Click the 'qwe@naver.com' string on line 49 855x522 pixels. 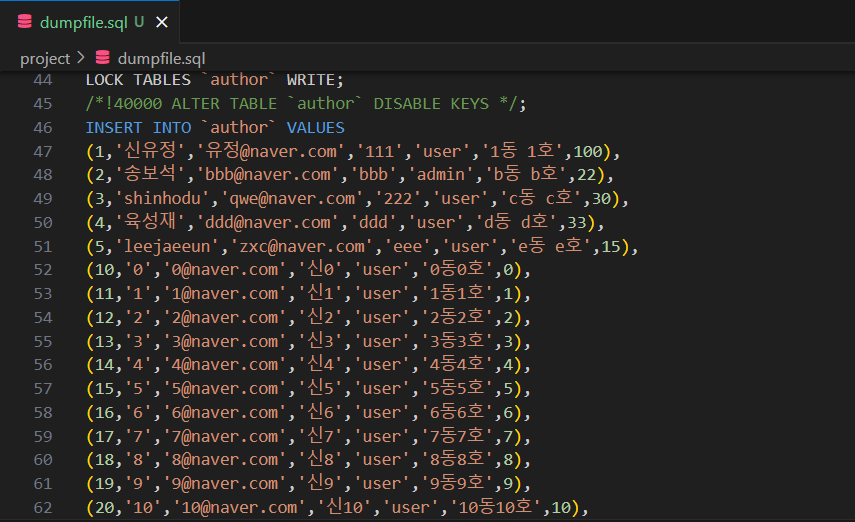(x=292, y=199)
